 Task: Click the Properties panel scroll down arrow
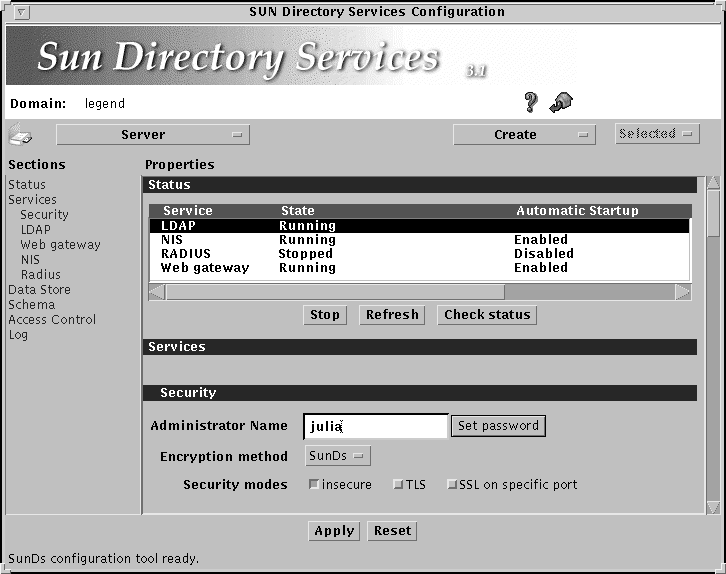[713, 507]
